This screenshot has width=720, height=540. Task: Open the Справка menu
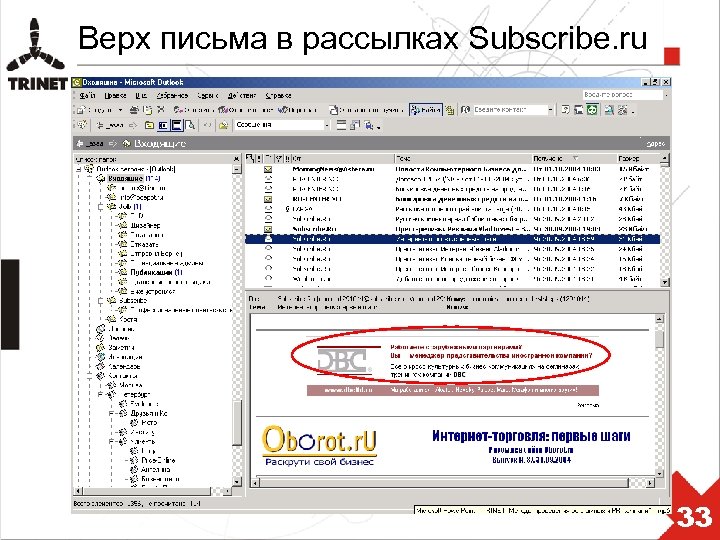pos(278,96)
